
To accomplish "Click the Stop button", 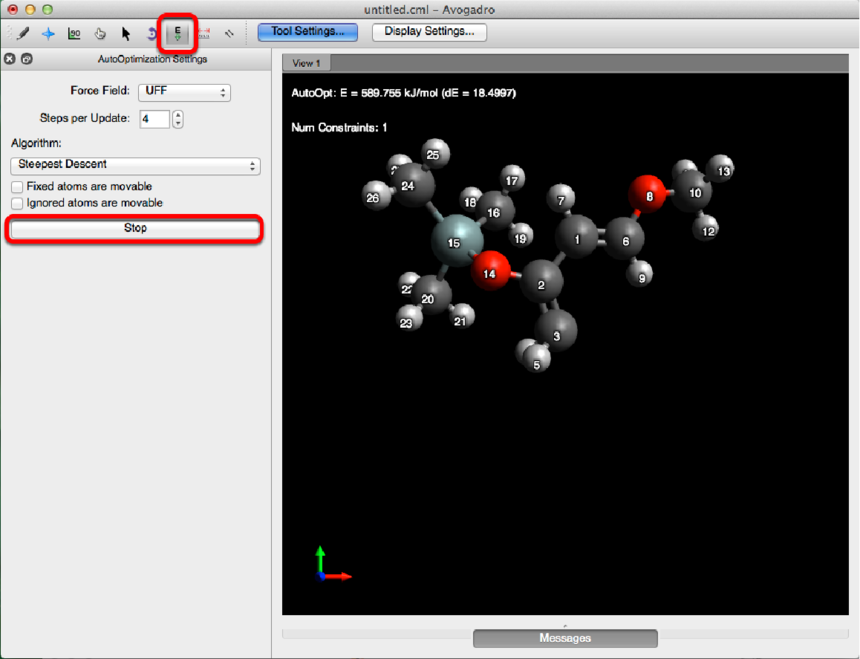I will pyautogui.click(x=135, y=228).
